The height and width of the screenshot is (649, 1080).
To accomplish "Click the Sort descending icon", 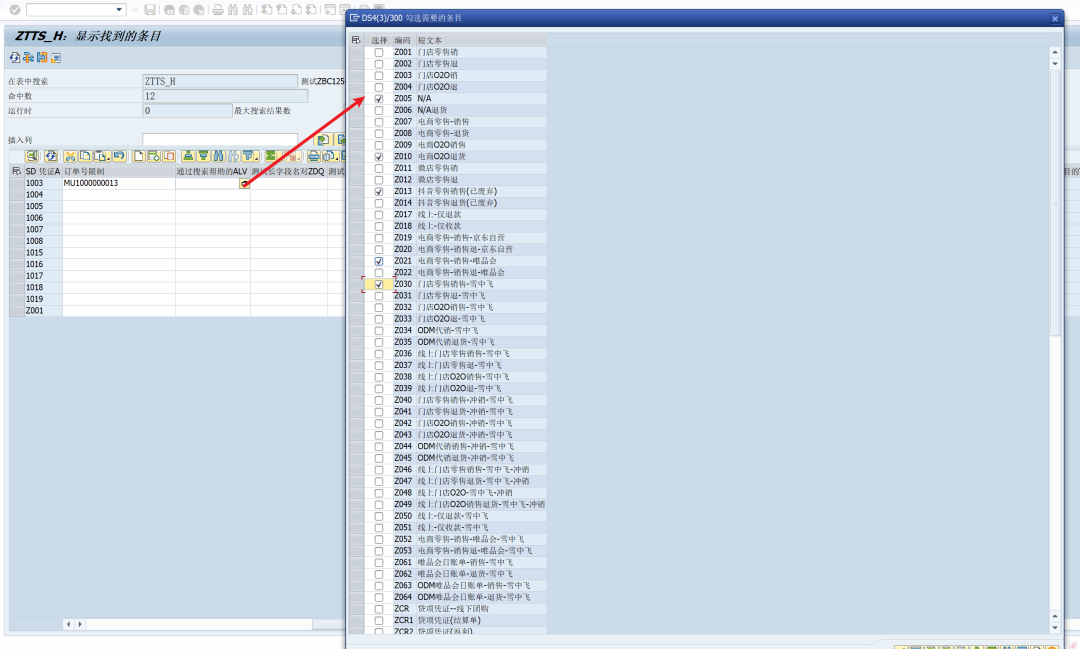I will pyautogui.click(x=203, y=156).
